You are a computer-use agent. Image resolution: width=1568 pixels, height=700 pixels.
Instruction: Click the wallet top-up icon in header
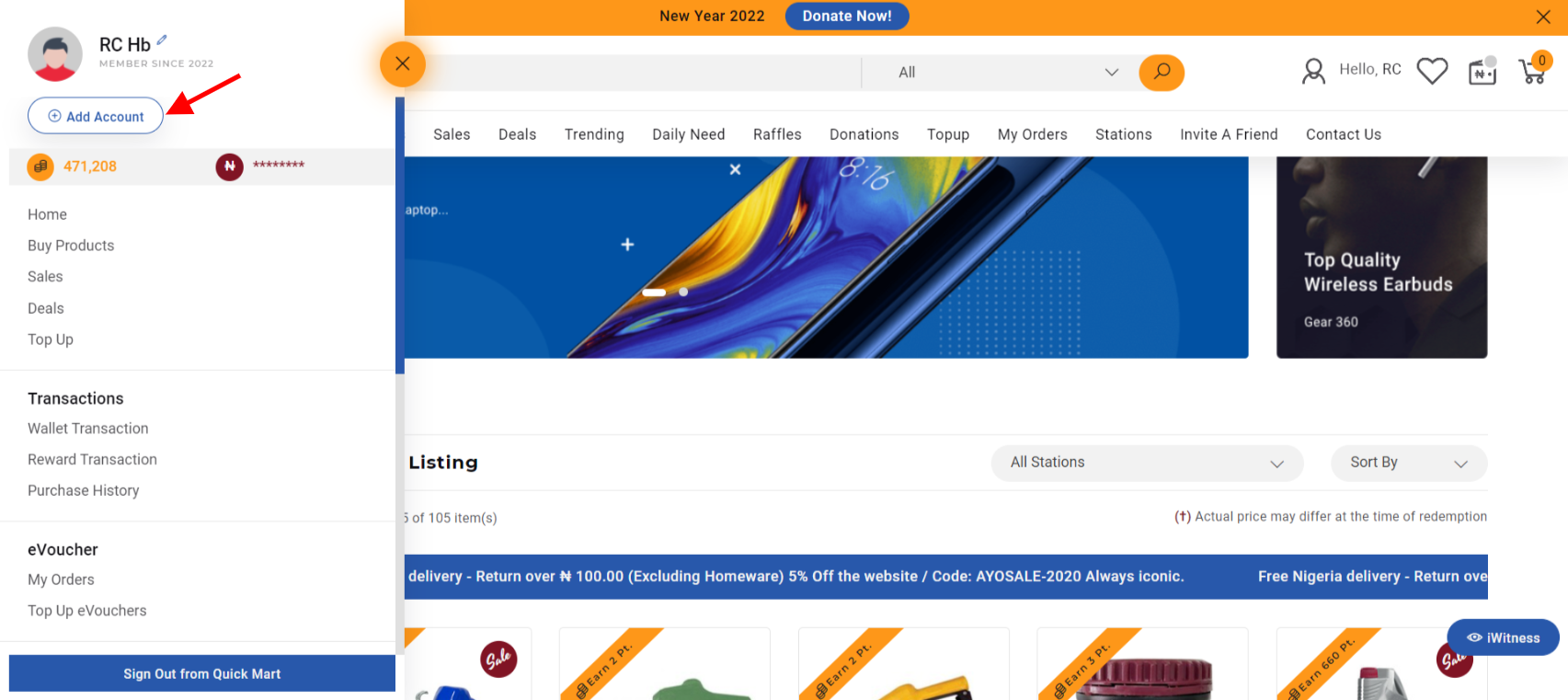click(x=1482, y=71)
